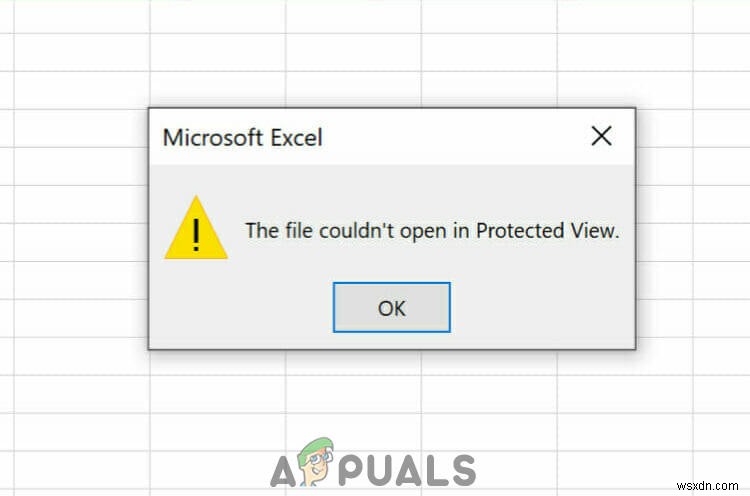The width and height of the screenshot is (750, 496).
Task: Click the "Microsoft Excel" dialog title text
Action: pyautogui.click(x=243, y=138)
